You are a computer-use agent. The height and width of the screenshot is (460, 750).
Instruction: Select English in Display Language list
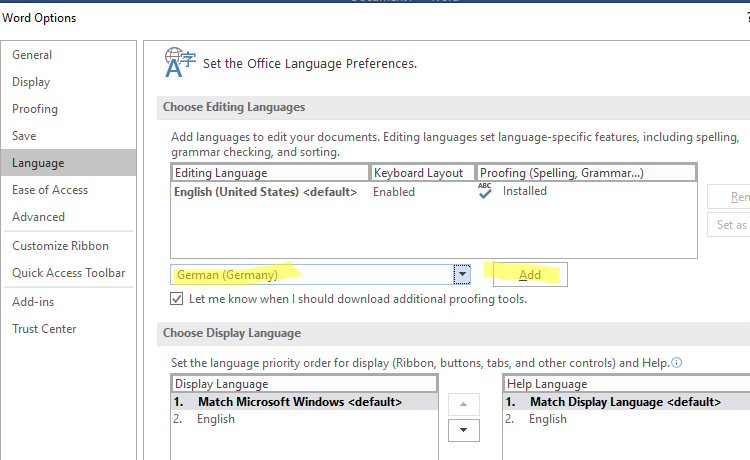(x=216, y=419)
